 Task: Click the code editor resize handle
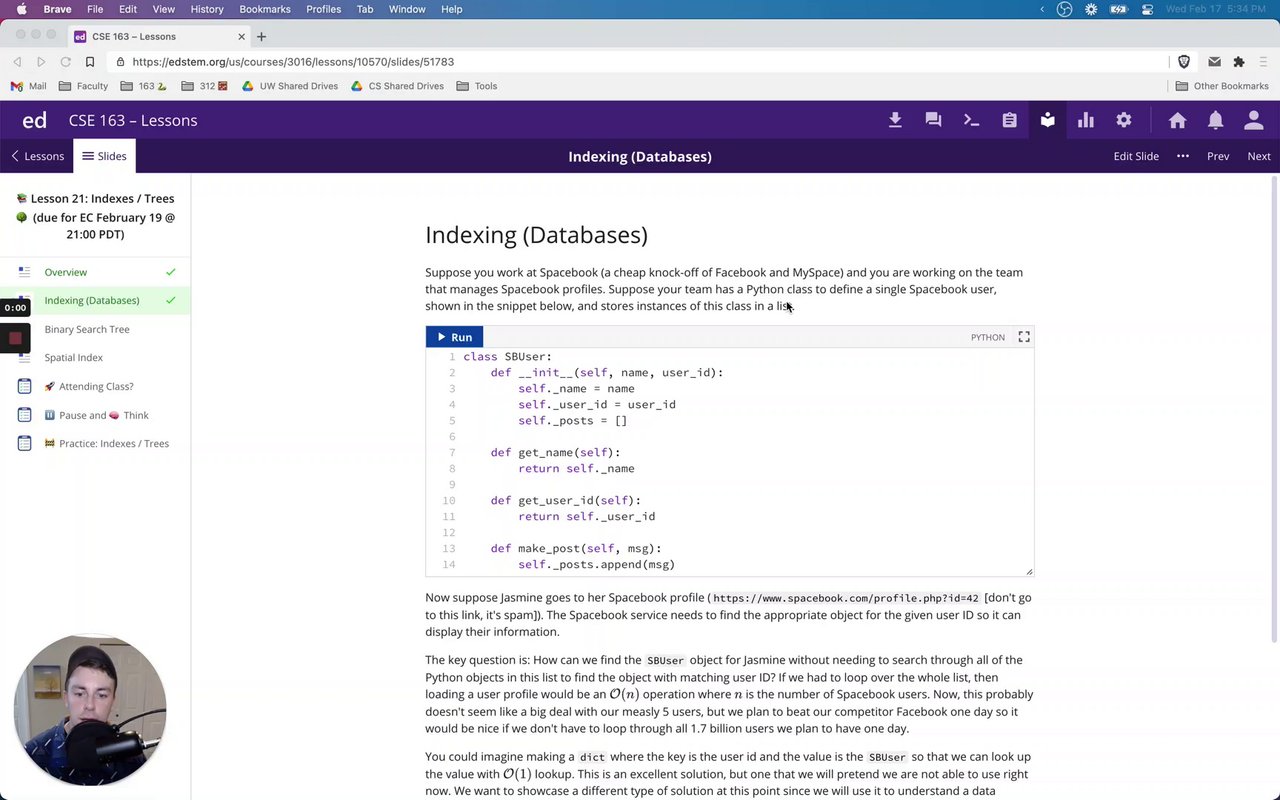pyautogui.click(x=1029, y=572)
